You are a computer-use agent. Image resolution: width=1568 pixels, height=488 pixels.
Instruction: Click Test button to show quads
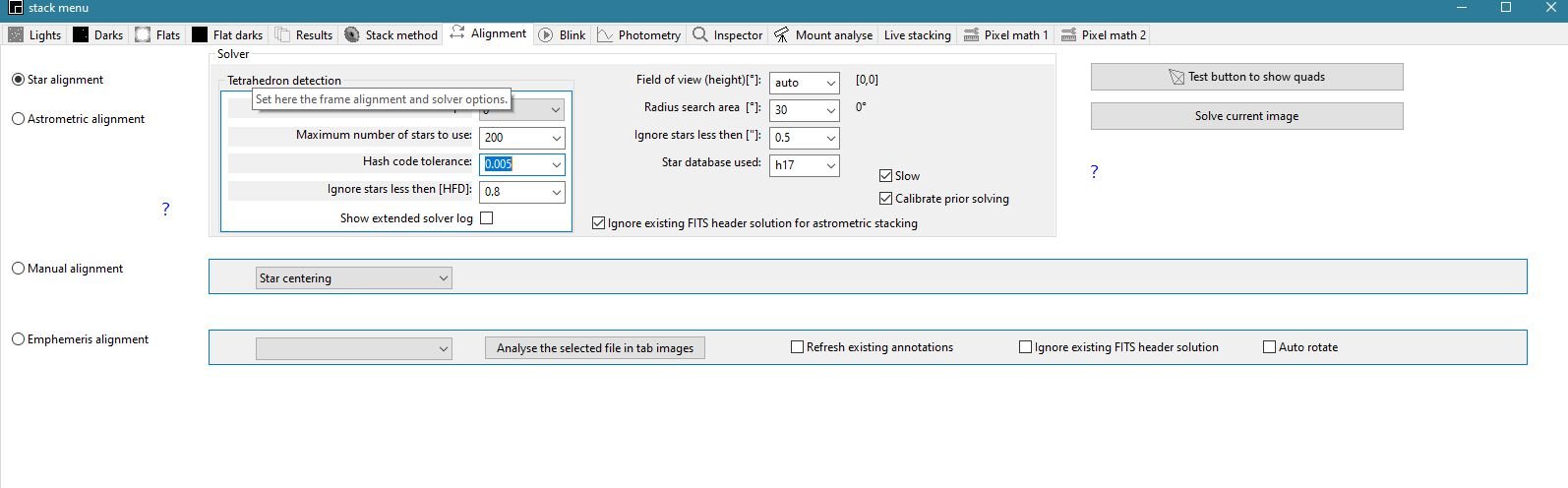point(1246,77)
